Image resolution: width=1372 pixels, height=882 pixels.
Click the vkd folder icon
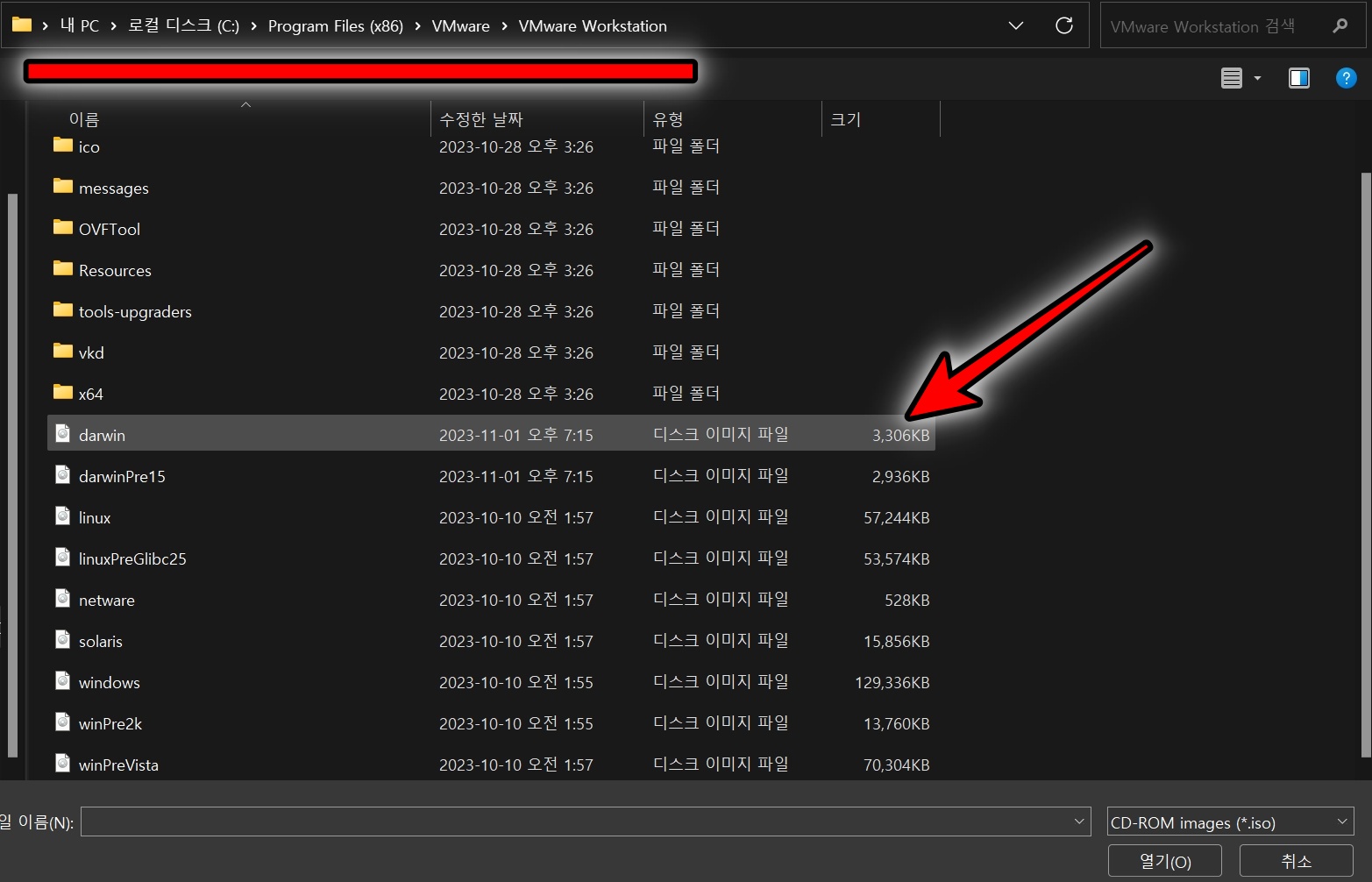click(x=63, y=351)
